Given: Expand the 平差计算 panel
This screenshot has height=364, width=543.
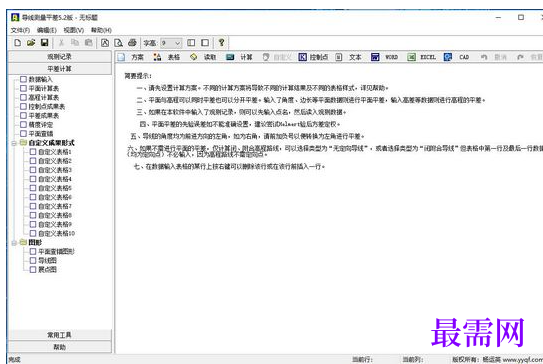Looking at the screenshot, I should point(60,69).
